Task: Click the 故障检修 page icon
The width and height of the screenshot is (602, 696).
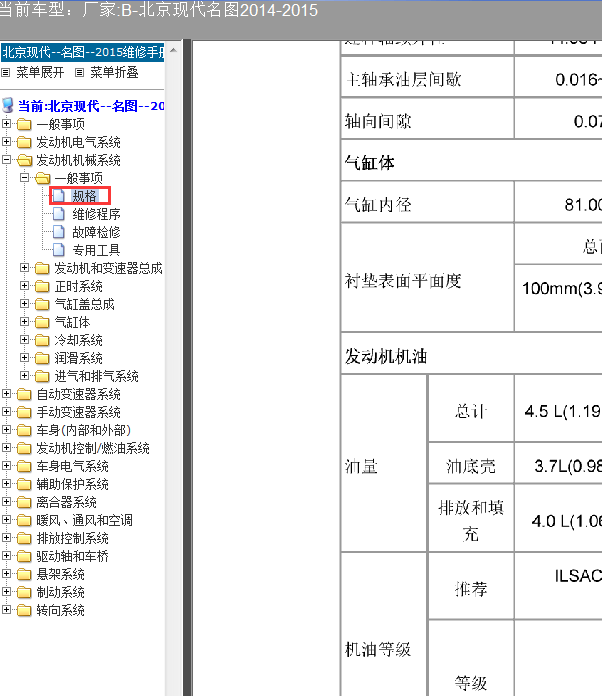Action: coord(59,232)
